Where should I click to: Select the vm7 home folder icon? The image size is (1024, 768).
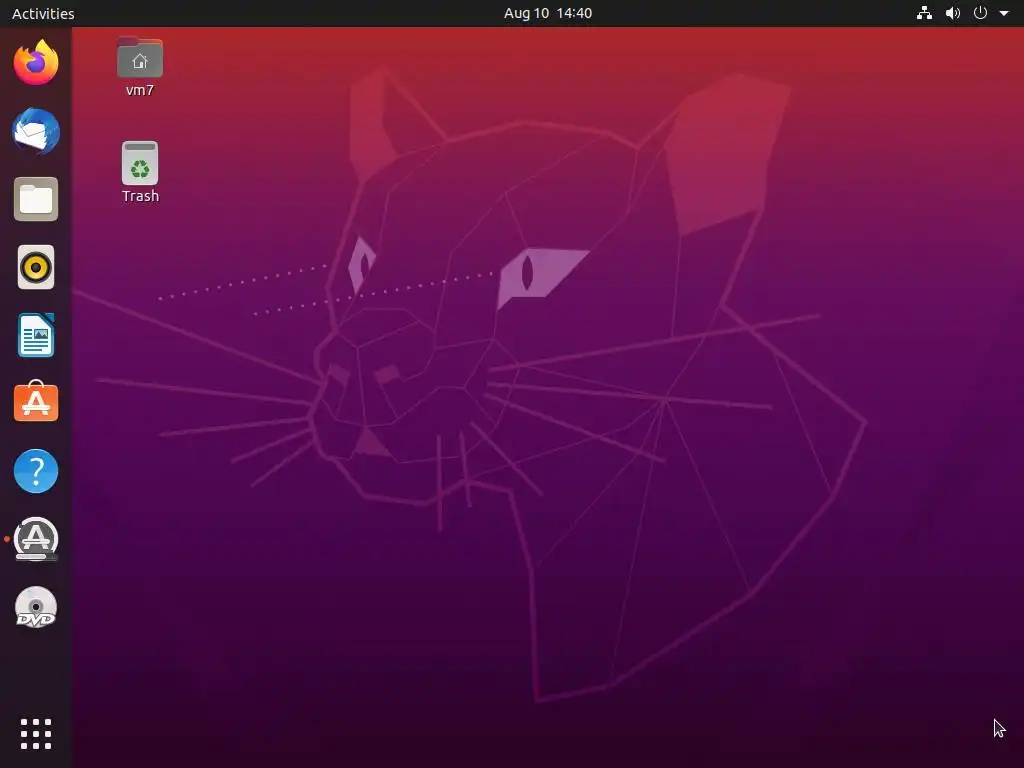pos(140,58)
